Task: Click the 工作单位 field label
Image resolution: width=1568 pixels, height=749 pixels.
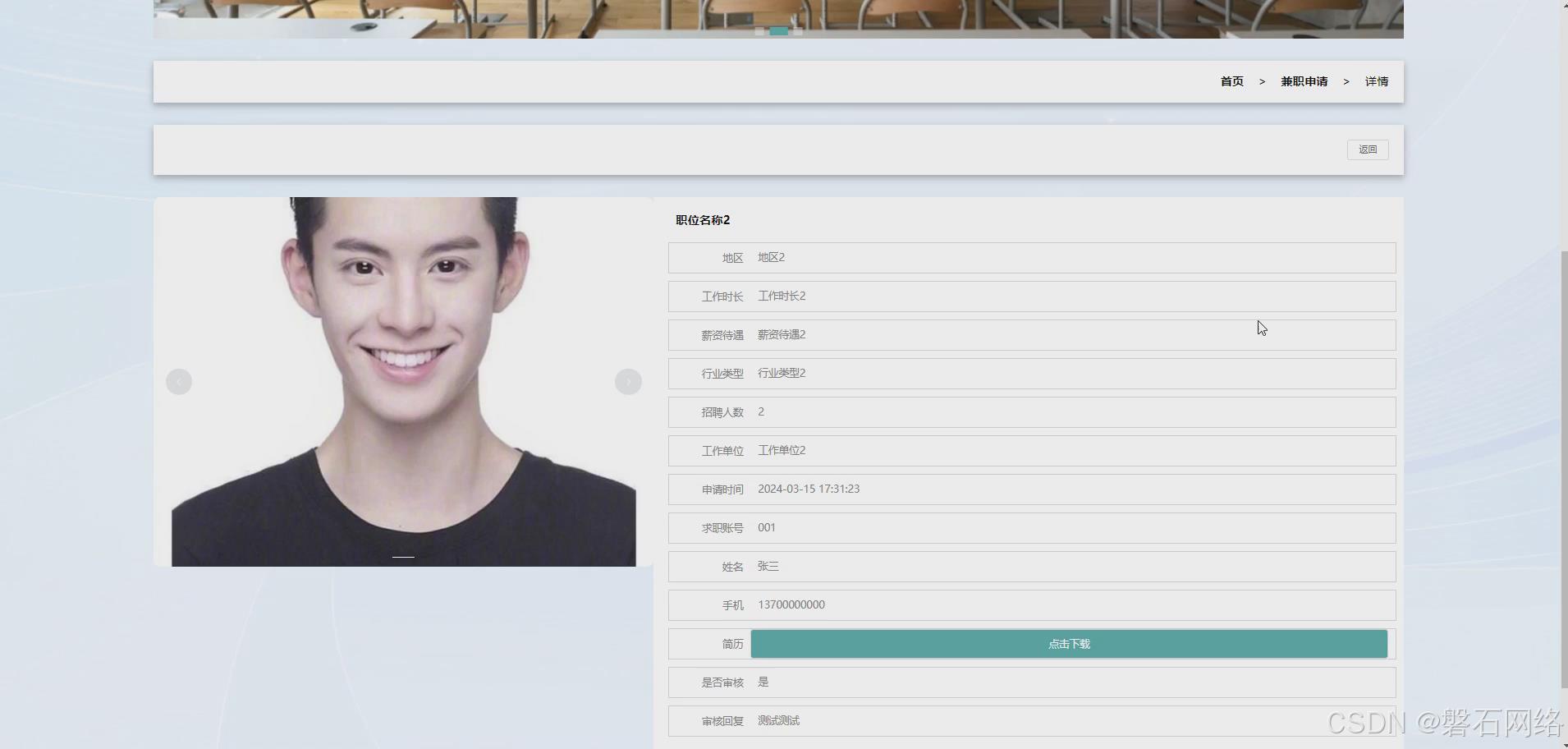Action: coord(722,452)
